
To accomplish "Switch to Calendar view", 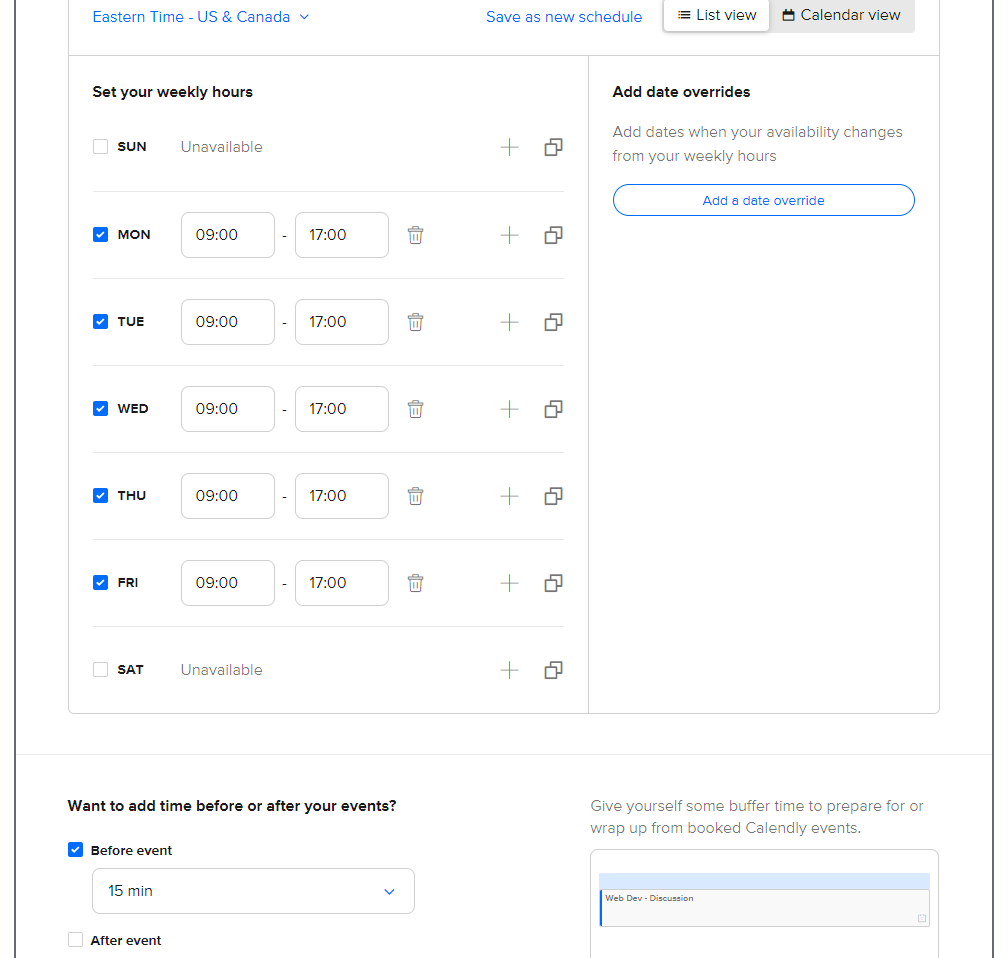I will pyautogui.click(x=842, y=15).
